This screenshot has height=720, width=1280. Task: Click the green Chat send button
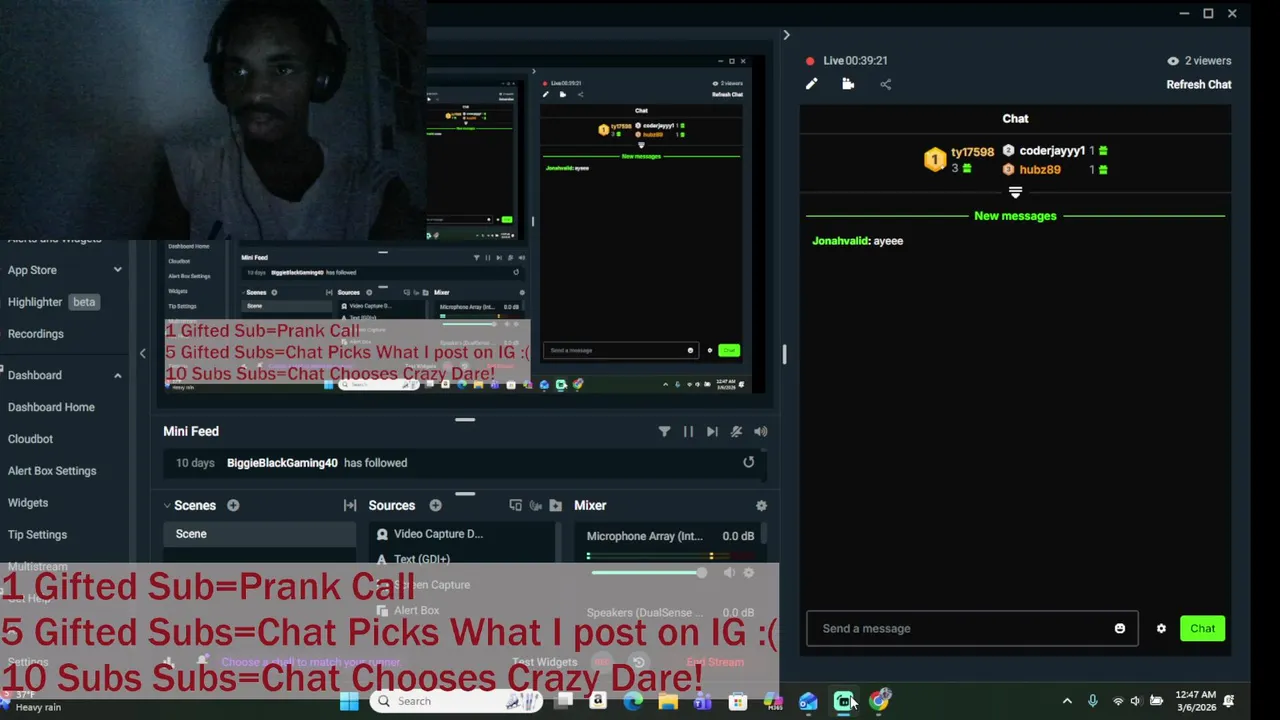point(1202,628)
